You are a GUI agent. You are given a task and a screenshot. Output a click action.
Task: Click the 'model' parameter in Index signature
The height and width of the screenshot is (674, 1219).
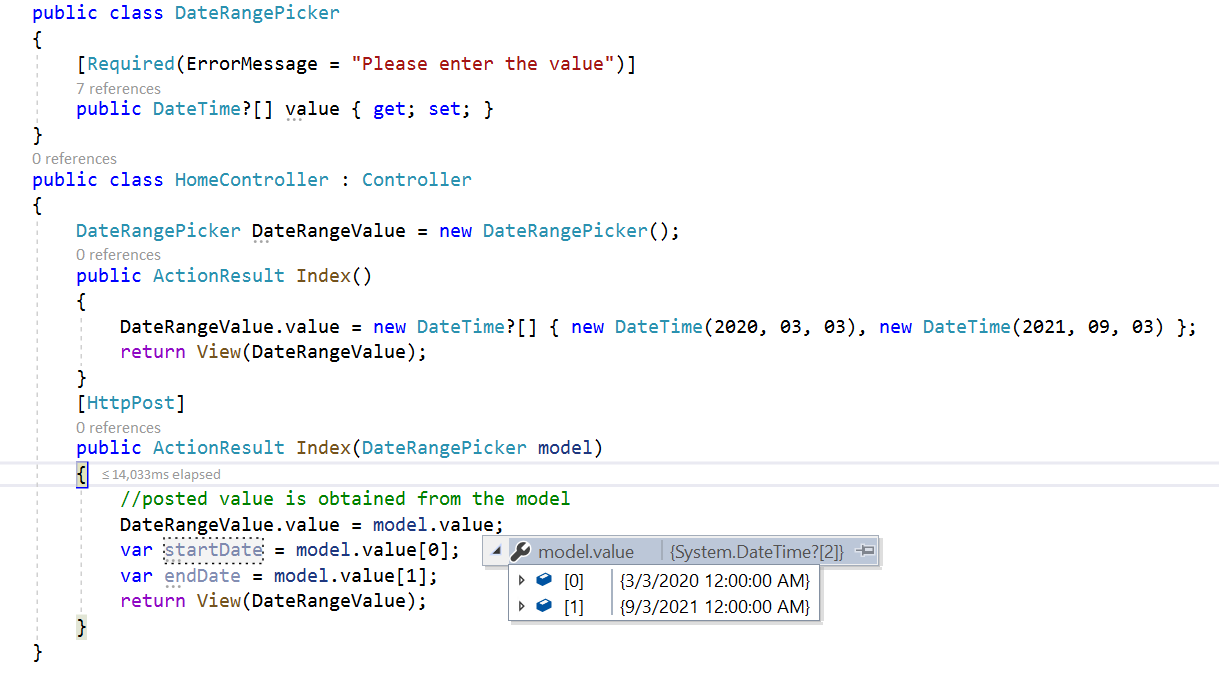(565, 447)
